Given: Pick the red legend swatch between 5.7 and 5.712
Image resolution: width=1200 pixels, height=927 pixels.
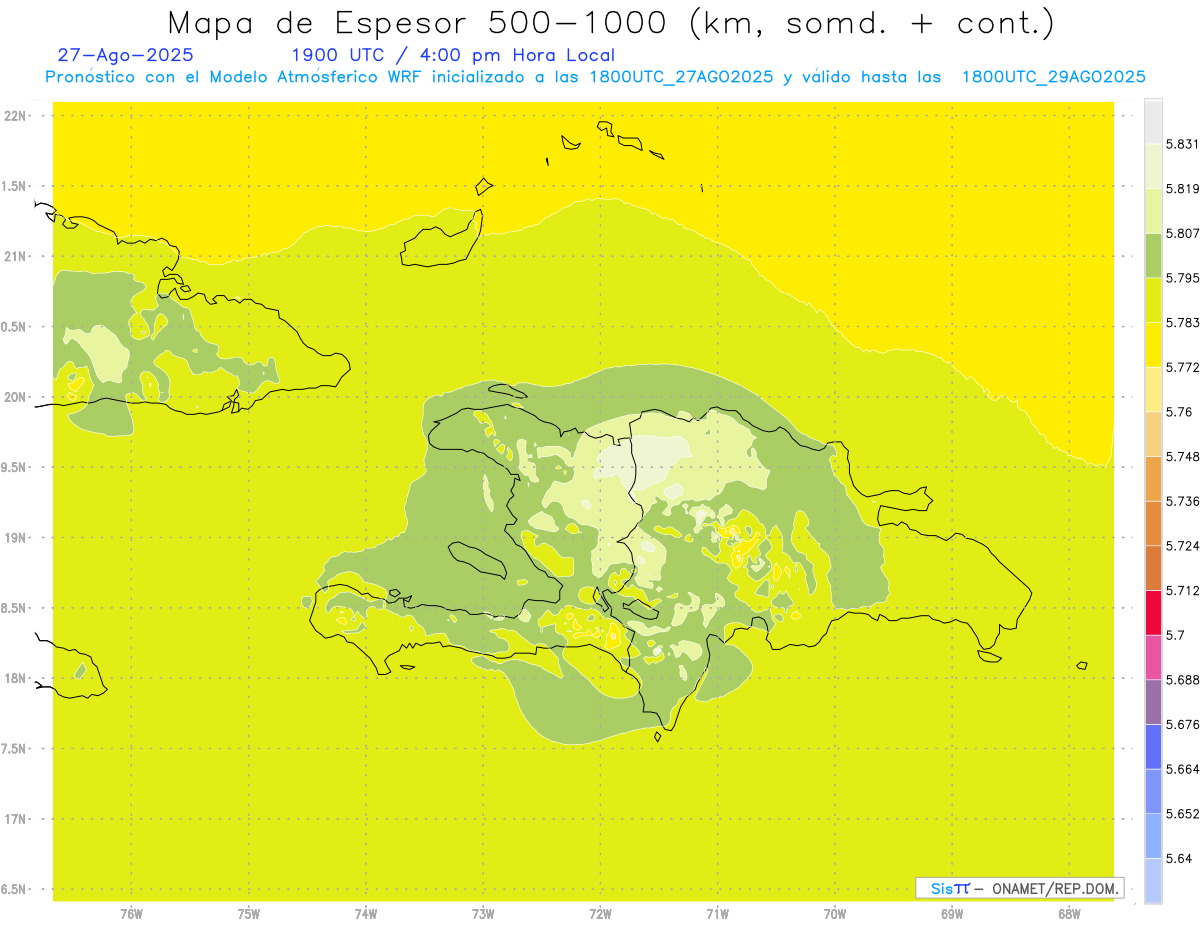Looking at the screenshot, I should click(x=1153, y=612).
